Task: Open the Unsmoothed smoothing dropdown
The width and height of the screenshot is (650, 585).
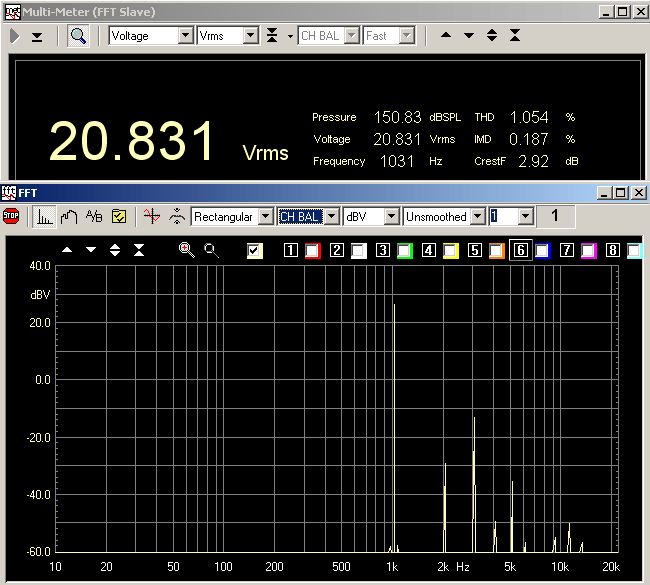Action: 477,216
